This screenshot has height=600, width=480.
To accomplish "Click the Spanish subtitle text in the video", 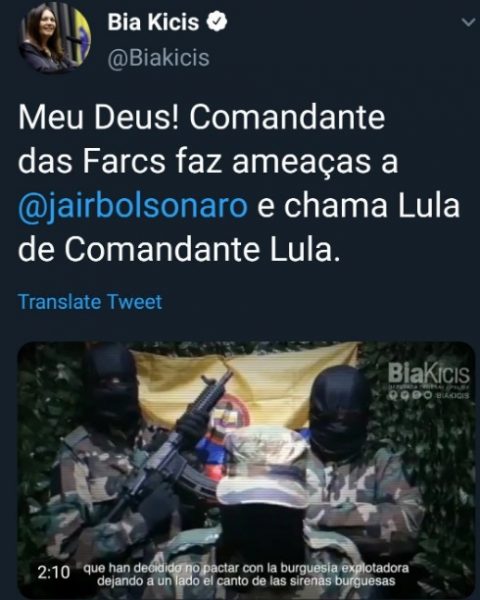I will pos(246,574).
